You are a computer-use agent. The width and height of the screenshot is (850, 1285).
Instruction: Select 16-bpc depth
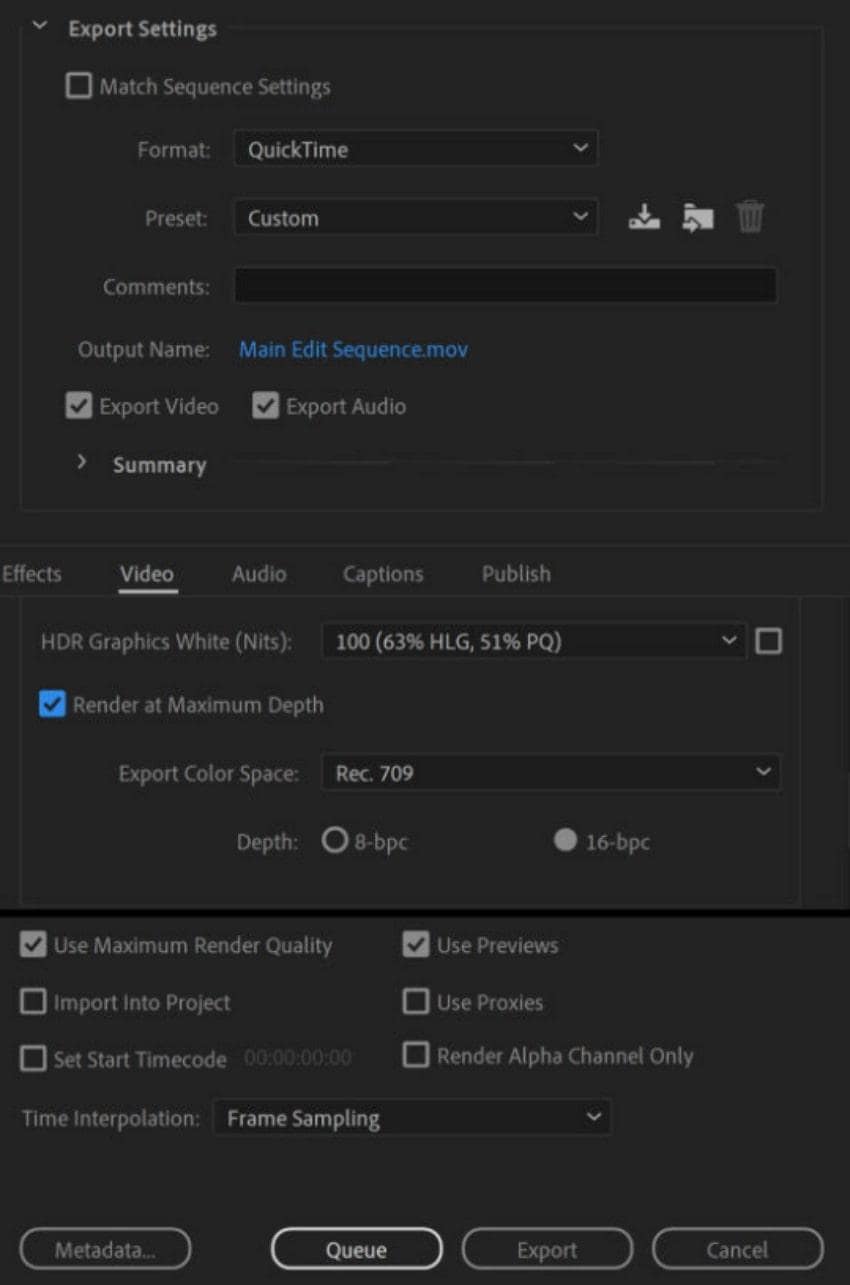pos(565,841)
